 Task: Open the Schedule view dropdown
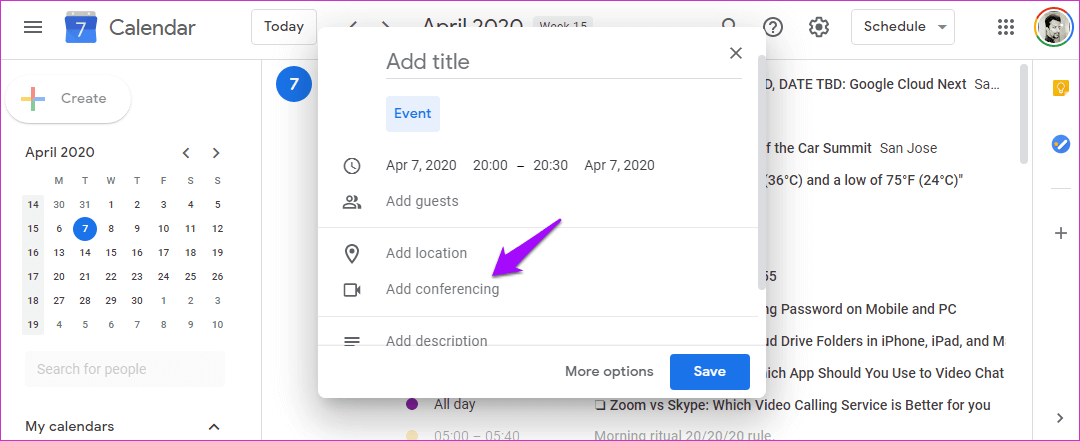click(x=902, y=27)
